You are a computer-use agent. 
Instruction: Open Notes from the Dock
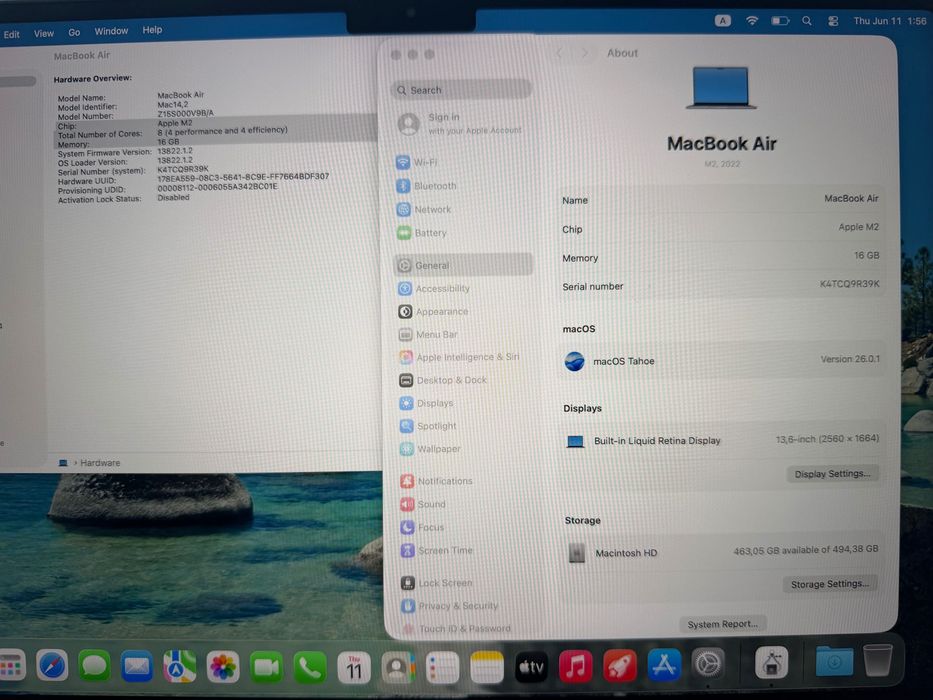[x=487, y=668]
